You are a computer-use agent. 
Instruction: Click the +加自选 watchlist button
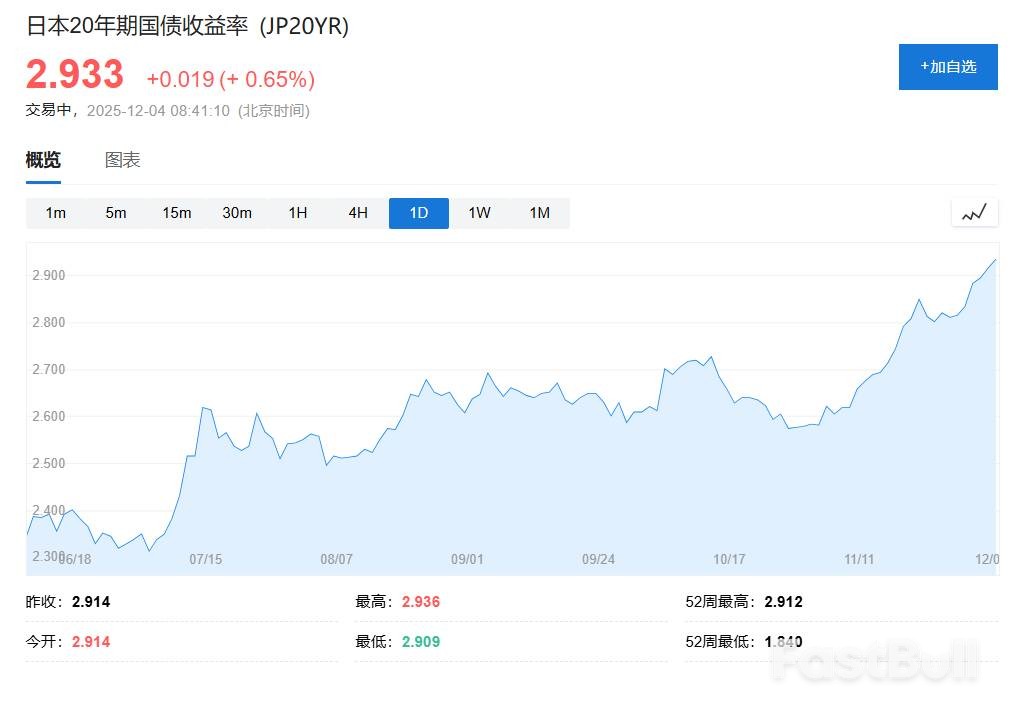[947, 66]
